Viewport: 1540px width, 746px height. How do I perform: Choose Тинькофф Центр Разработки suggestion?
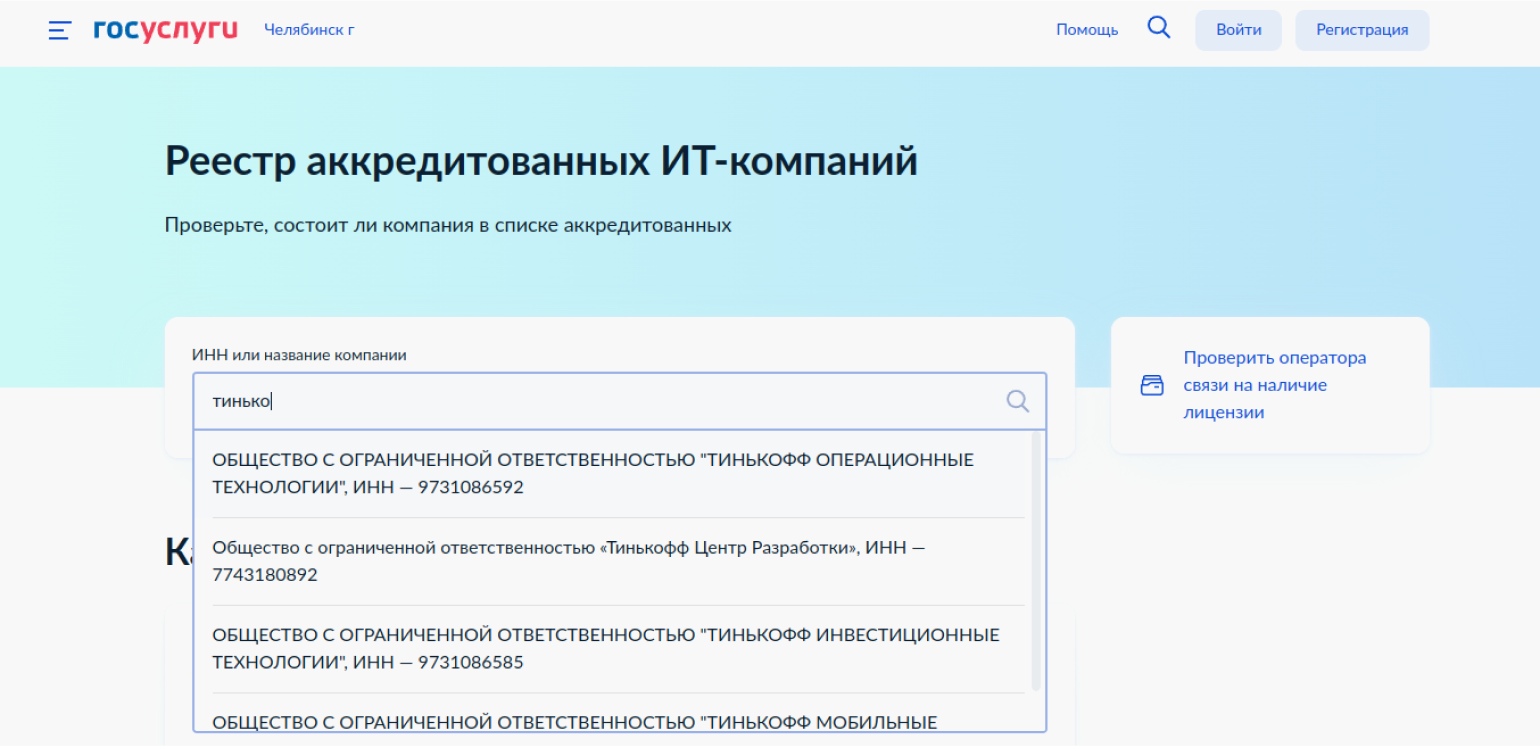568,561
